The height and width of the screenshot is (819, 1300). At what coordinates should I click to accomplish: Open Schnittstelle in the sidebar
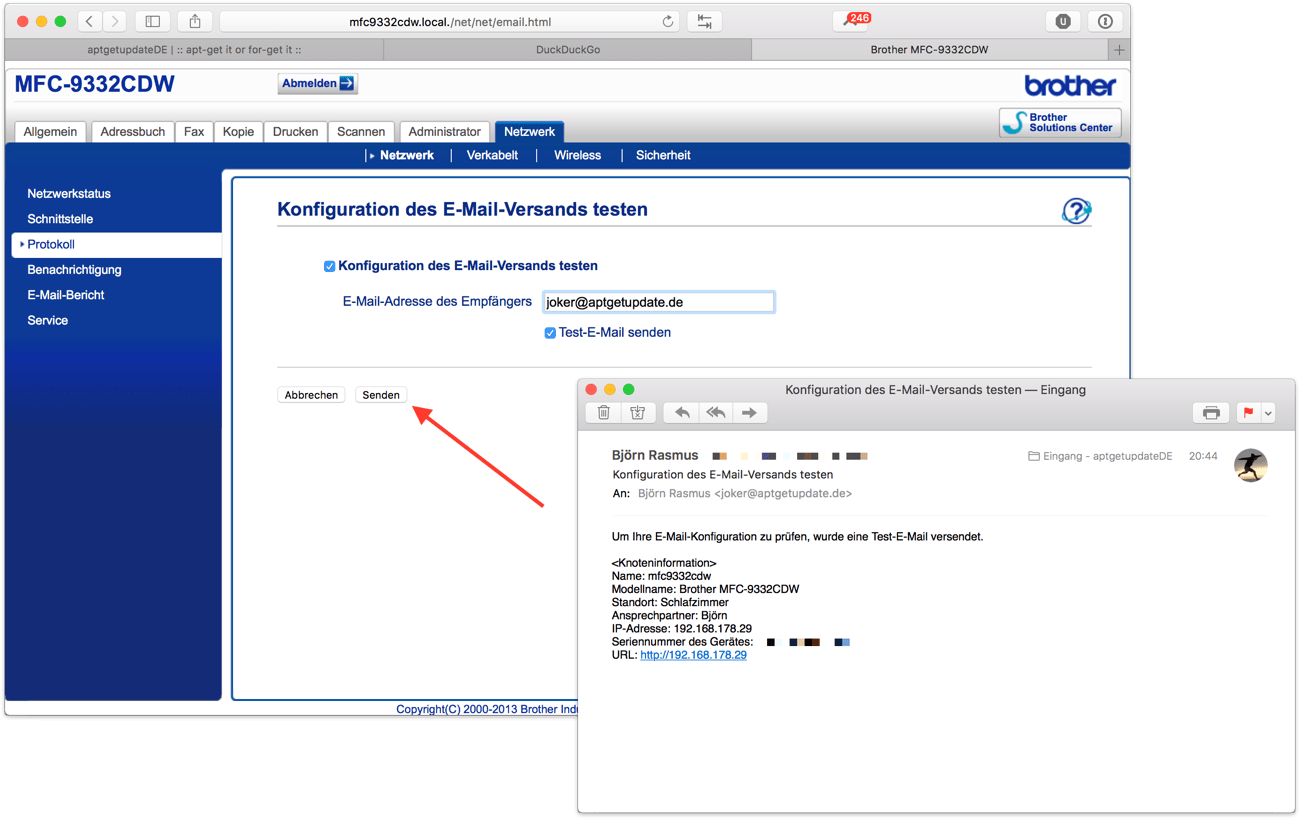tap(60, 219)
